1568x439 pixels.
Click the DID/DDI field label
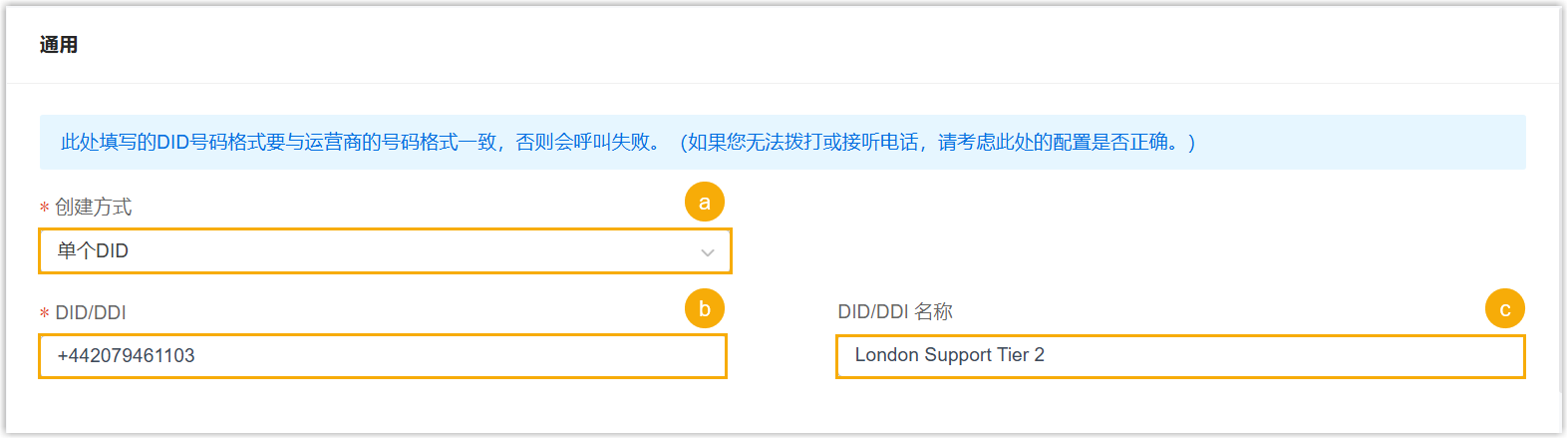pyautogui.click(x=91, y=313)
